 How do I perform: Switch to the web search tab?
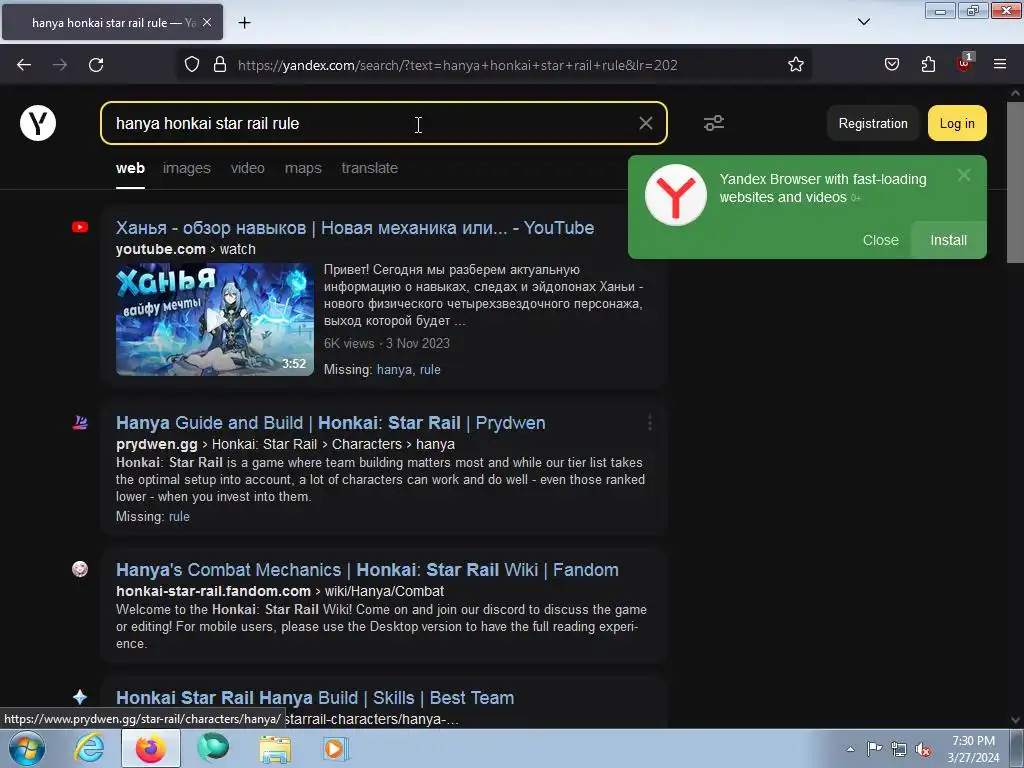click(x=130, y=168)
